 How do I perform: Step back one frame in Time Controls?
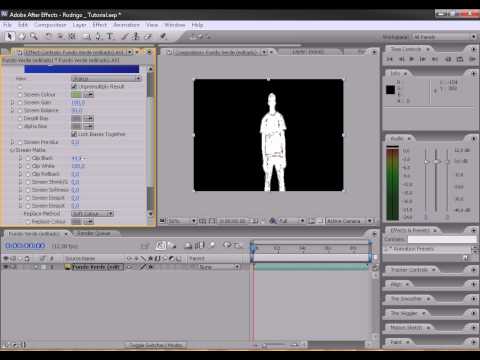[401, 59]
